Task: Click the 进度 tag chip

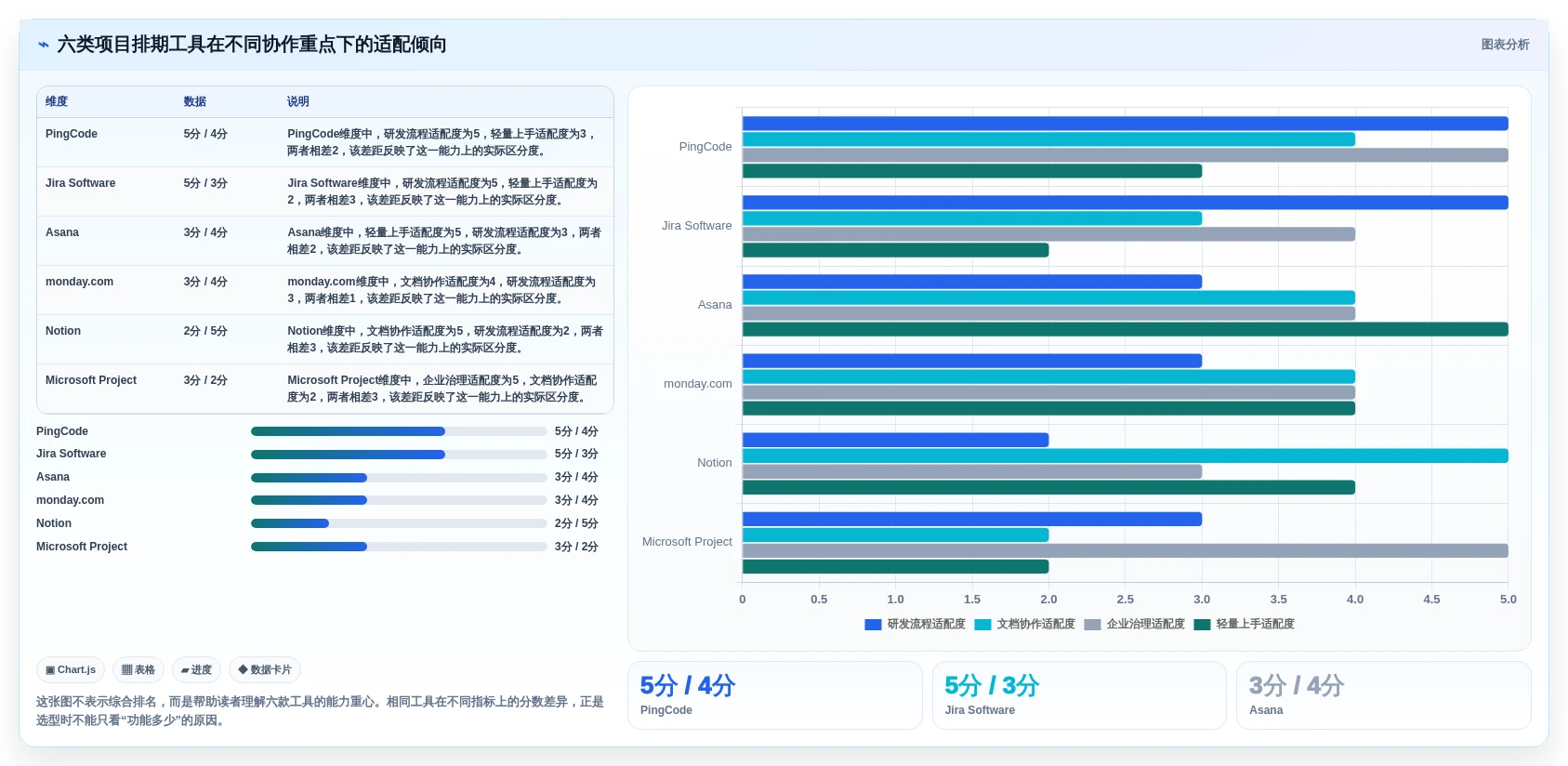Action: coord(196,669)
